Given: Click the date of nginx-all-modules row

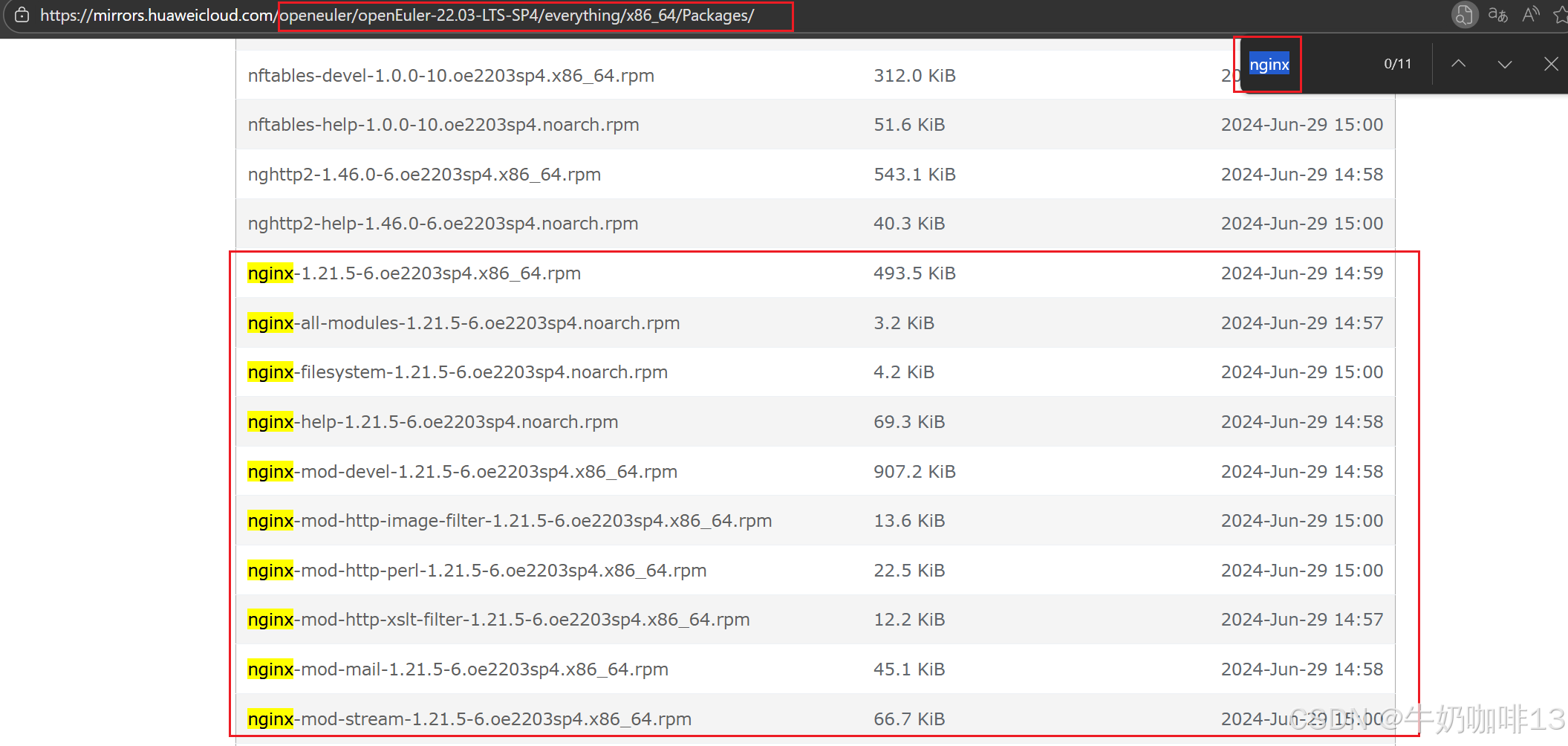Looking at the screenshot, I should tap(1302, 323).
